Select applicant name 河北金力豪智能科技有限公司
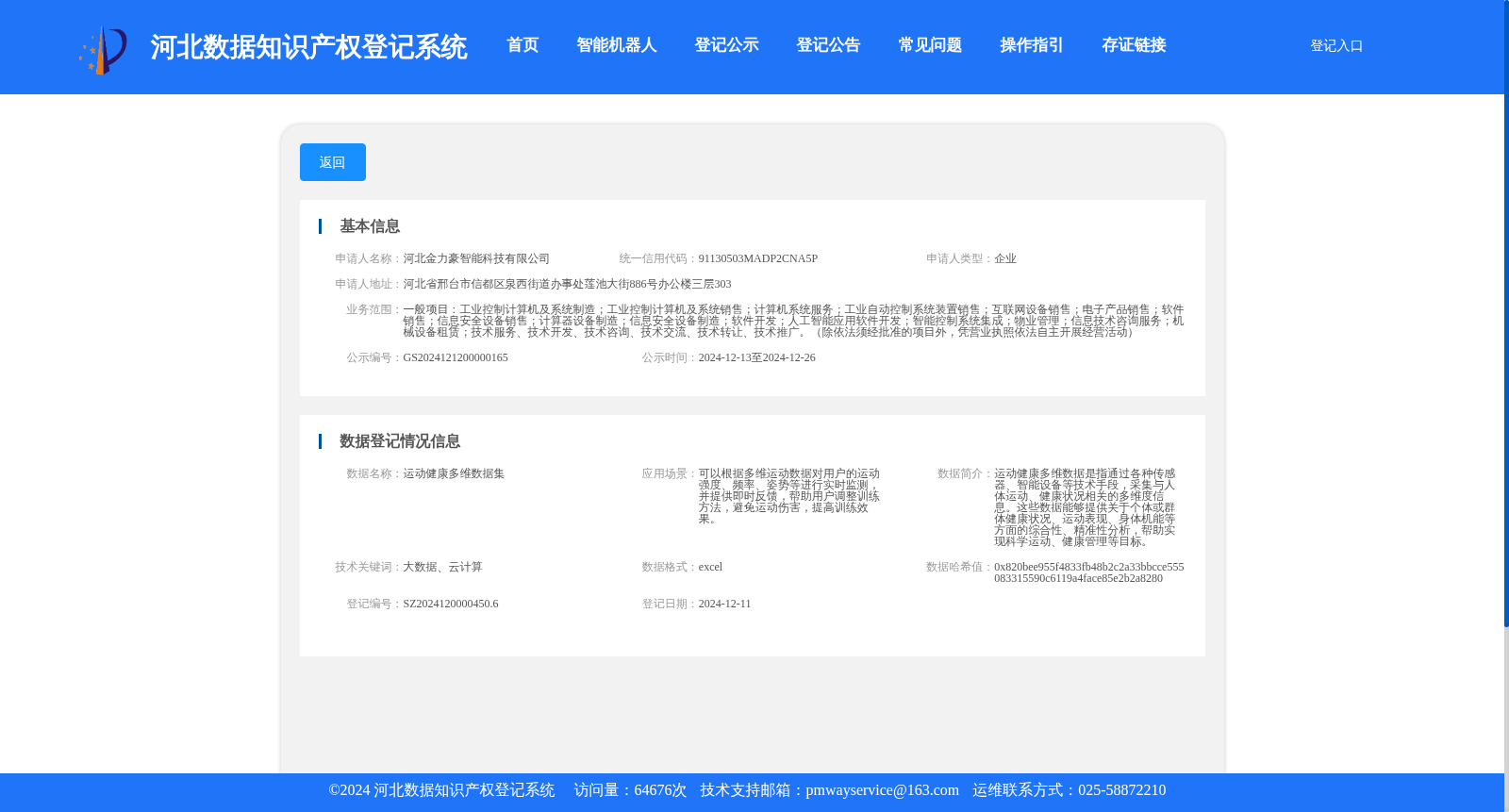This screenshot has width=1509, height=812. click(x=476, y=258)
